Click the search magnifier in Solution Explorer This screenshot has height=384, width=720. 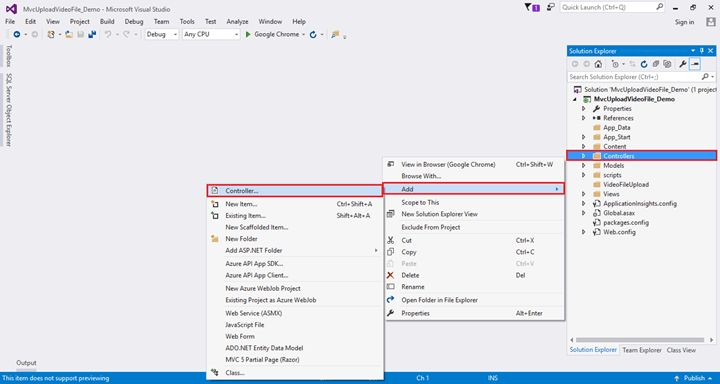[x=706, y=77]
